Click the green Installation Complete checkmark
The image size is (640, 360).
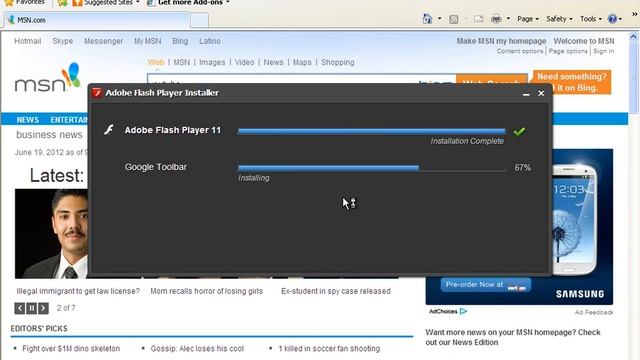click(x=520, y=131)
